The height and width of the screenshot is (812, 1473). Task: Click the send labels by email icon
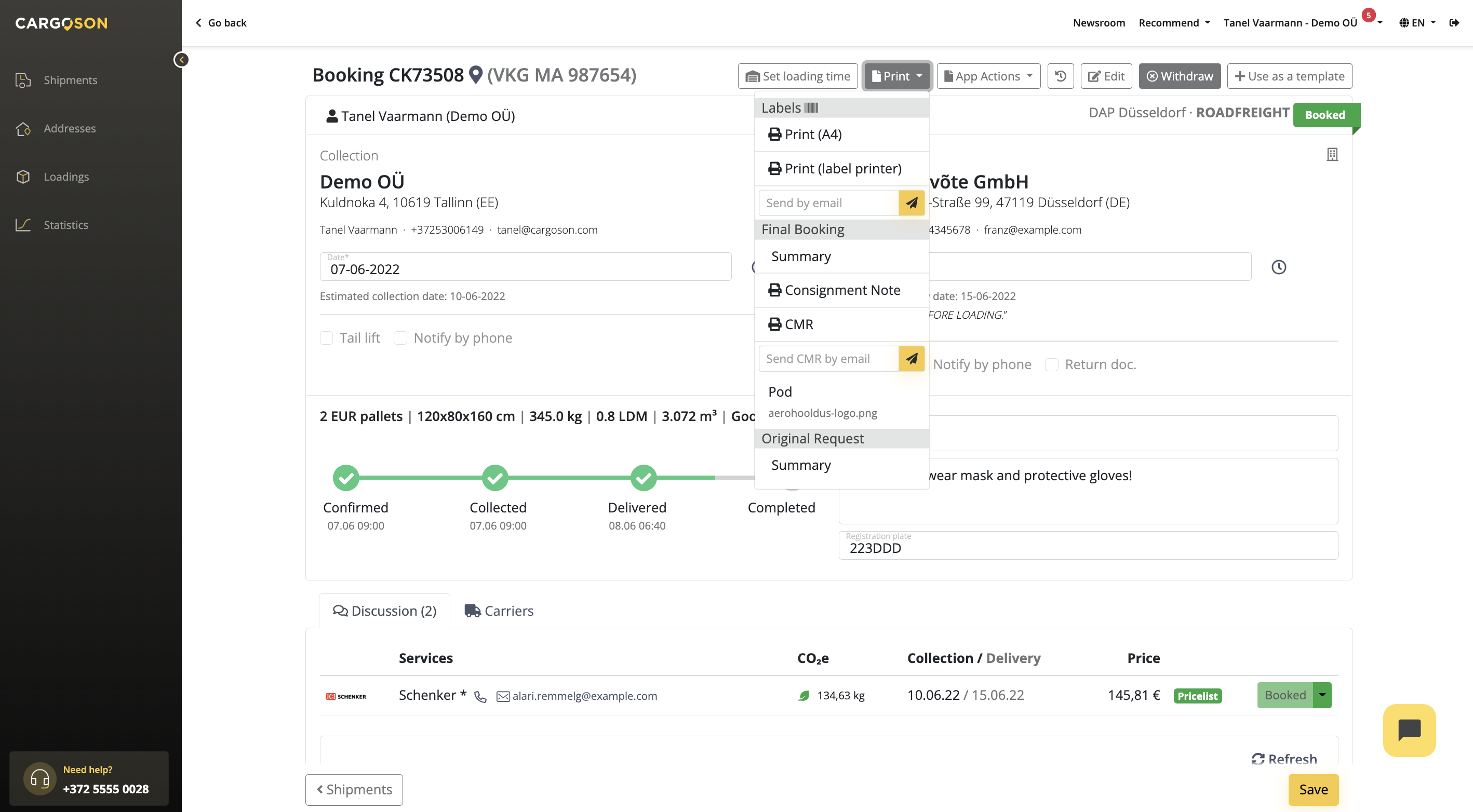pos(912,203)
